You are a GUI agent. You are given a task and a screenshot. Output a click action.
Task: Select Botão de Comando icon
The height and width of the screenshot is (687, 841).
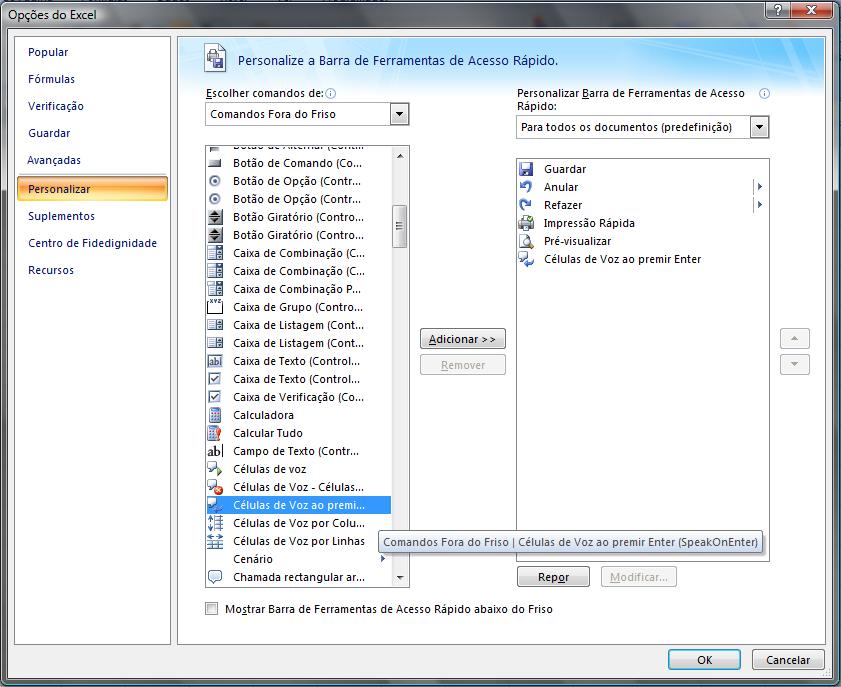click(215, 162)
